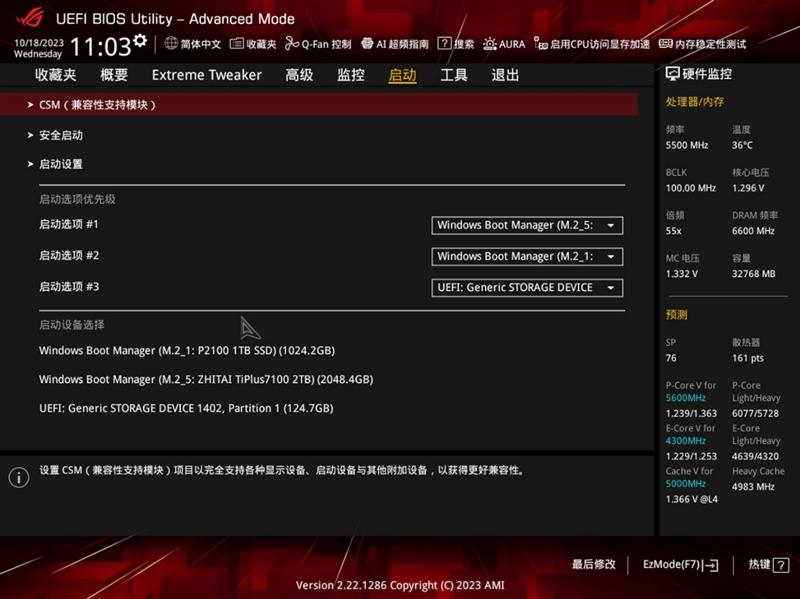Open date and time settings gear
Image resolution: width=800 pixels, height=599 pixels.
[140, 40]
